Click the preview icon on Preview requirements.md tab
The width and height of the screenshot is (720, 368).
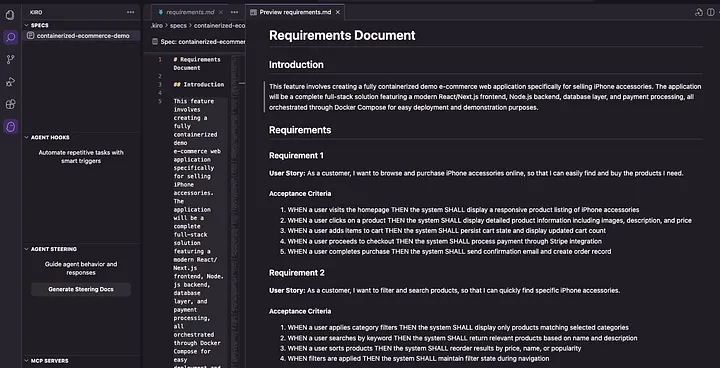253,12
